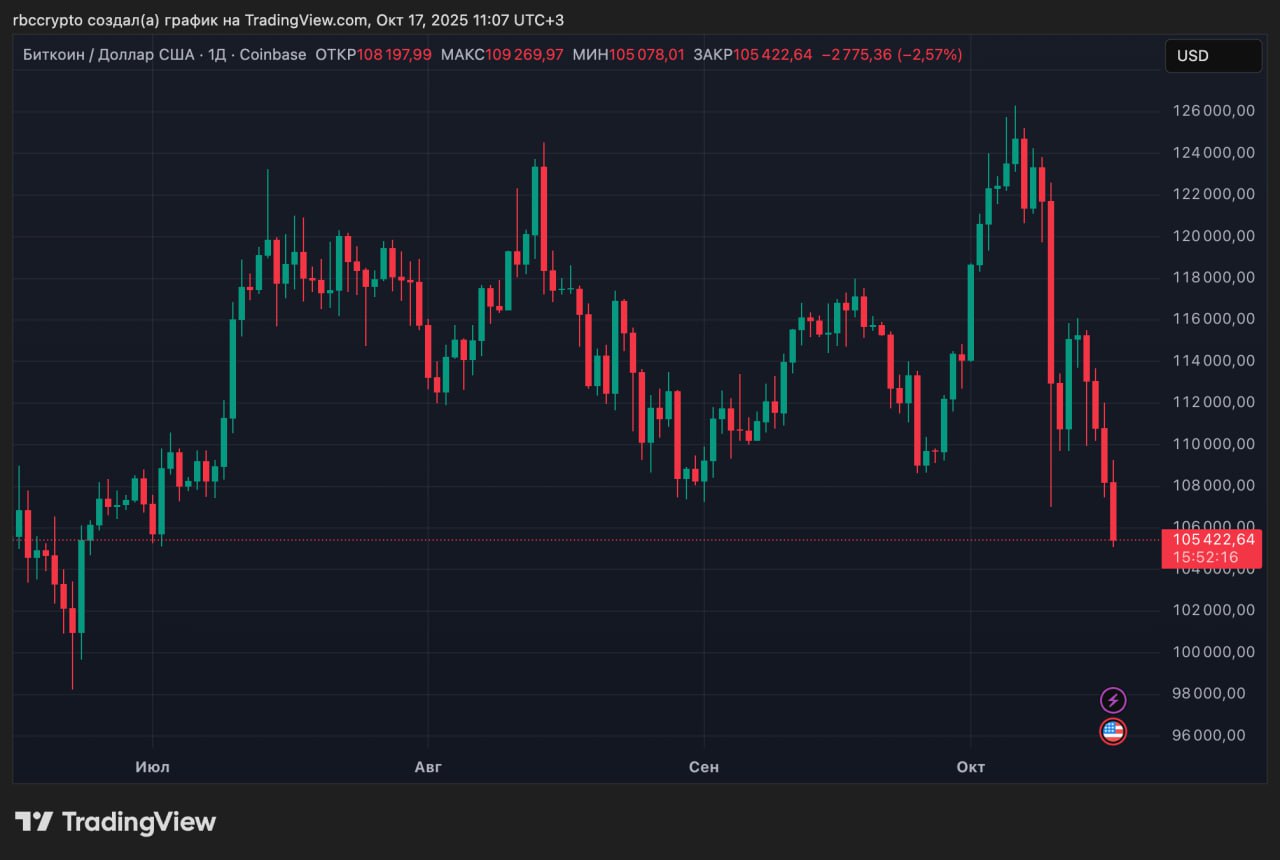Screen dimensions: 1280x860
Task: Click the Окт label on time axis
Action: coord(970,767)
